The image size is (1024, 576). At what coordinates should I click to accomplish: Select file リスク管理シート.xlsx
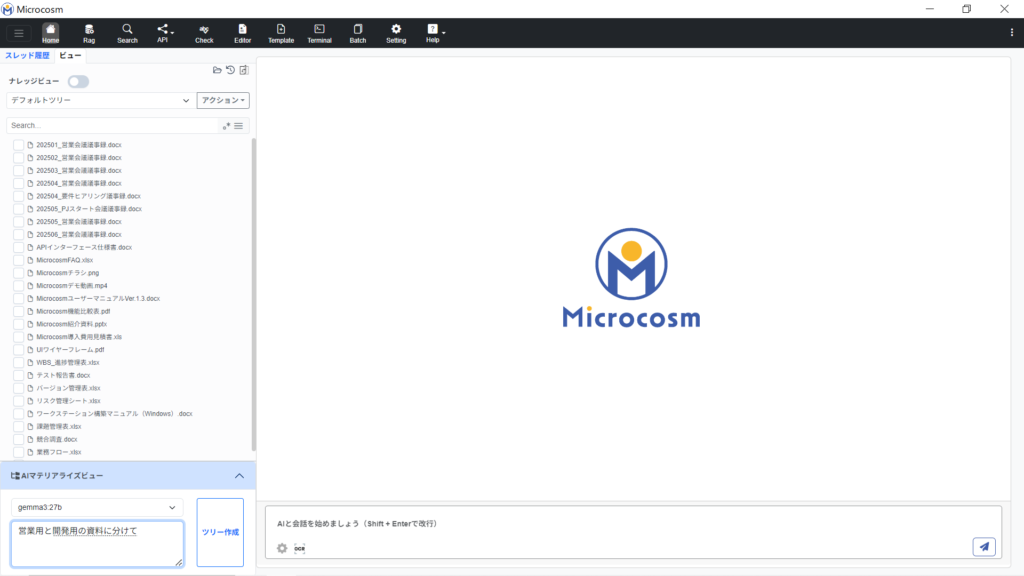(69, 401)
